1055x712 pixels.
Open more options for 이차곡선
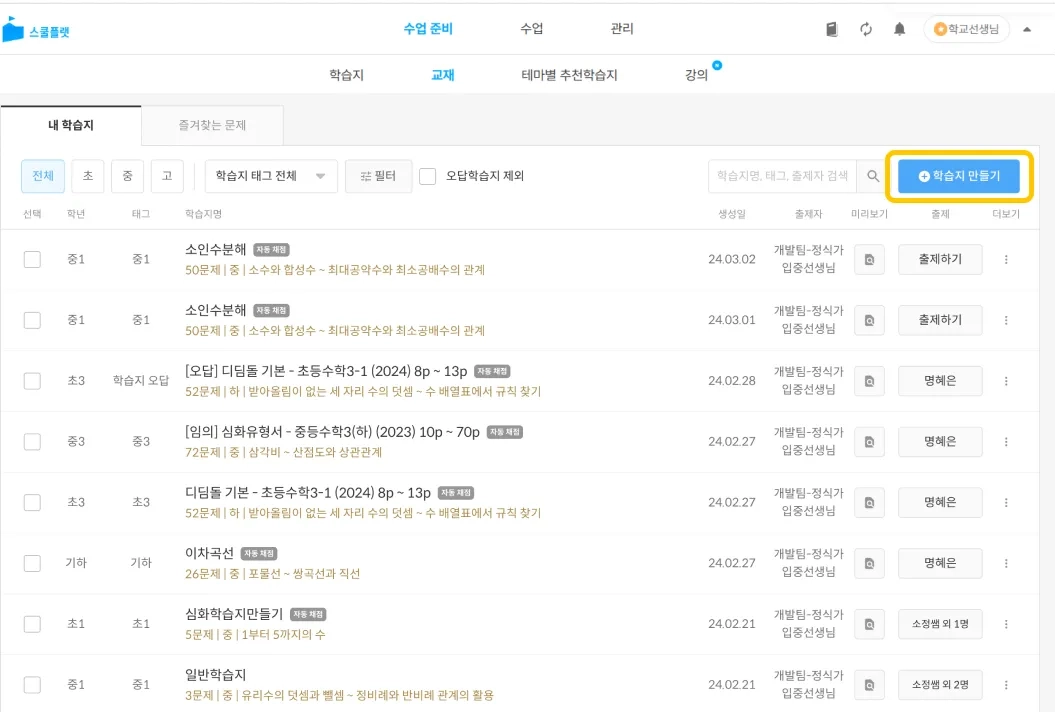[x=1006, y=563]
